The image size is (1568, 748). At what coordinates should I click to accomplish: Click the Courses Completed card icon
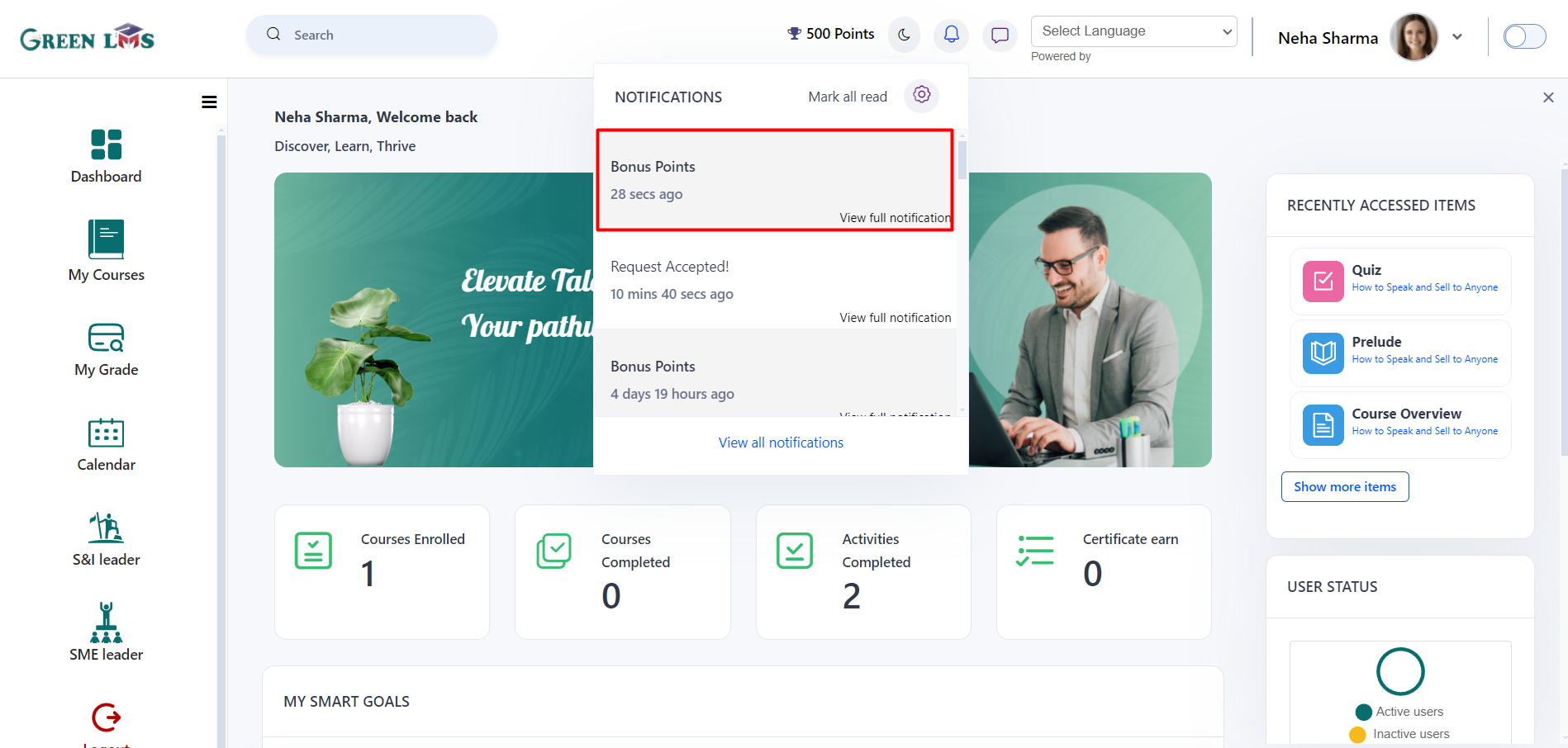click(x=554, y=551)
